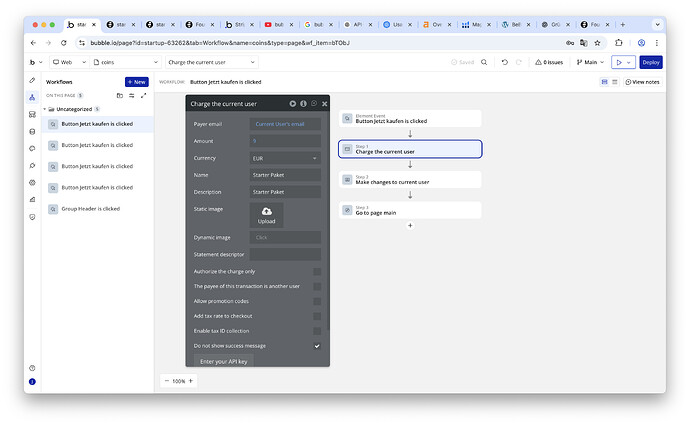Click the info icon in the action panel header
The width and height of the screenshot is (690, 425).
click(303, 104)
